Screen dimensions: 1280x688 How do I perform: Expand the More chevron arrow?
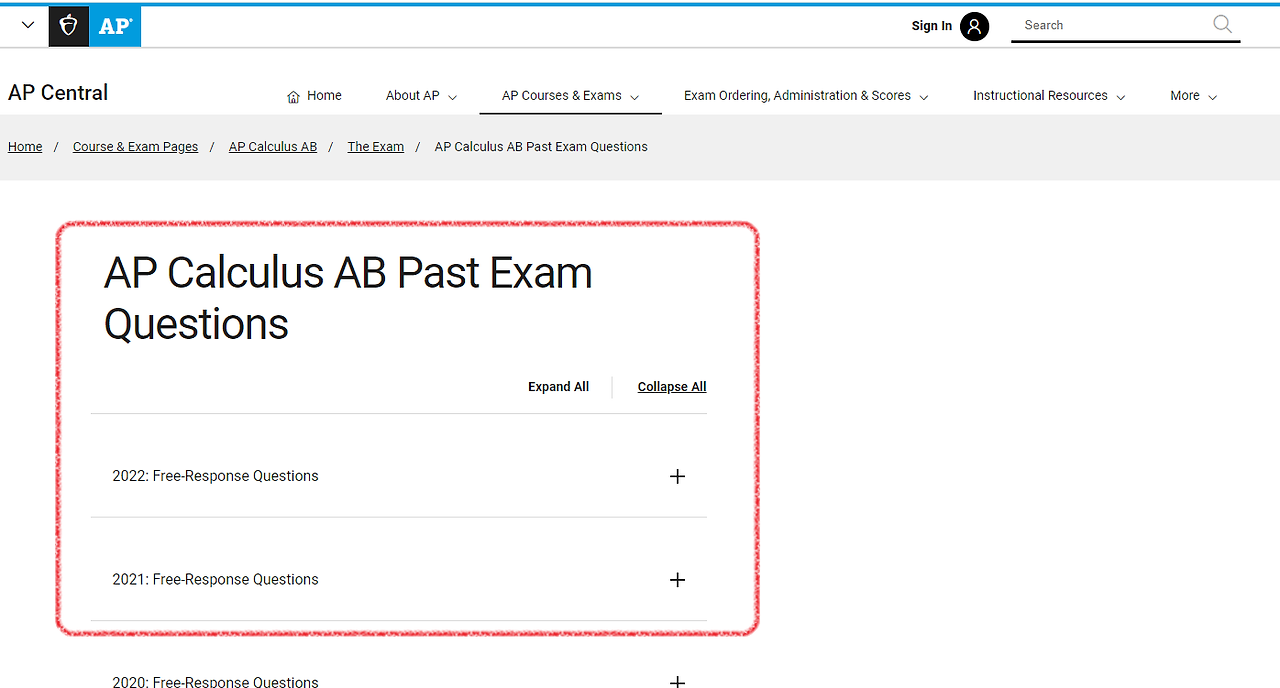(x=1212, y=97)
